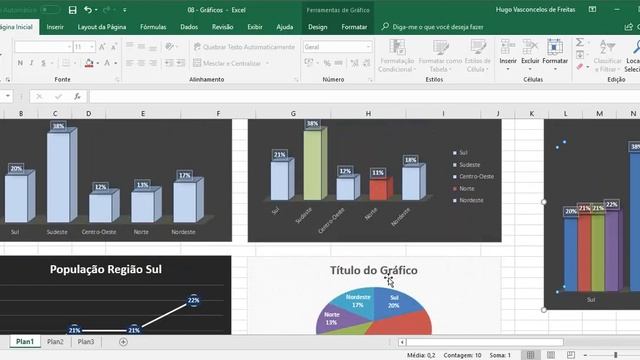Open the Inserir ribbon tab
This screenshot has height=360, width=640.
click(x=55, y=27)
